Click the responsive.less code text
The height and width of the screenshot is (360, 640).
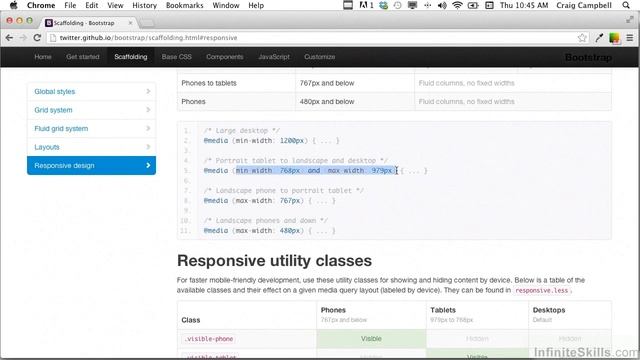tap(542, 290)
